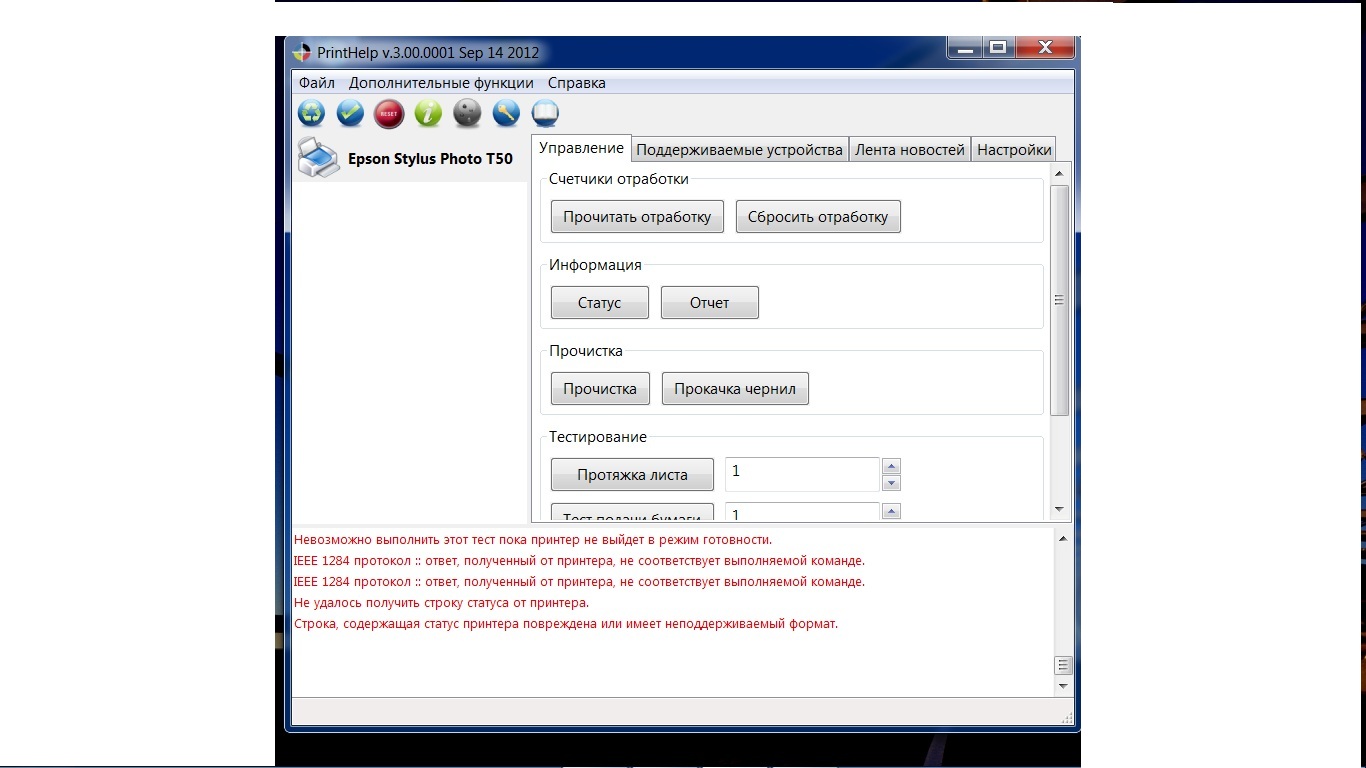Click the green info toolbar icon
1366x768 pixels.
[x=428, y=113]
